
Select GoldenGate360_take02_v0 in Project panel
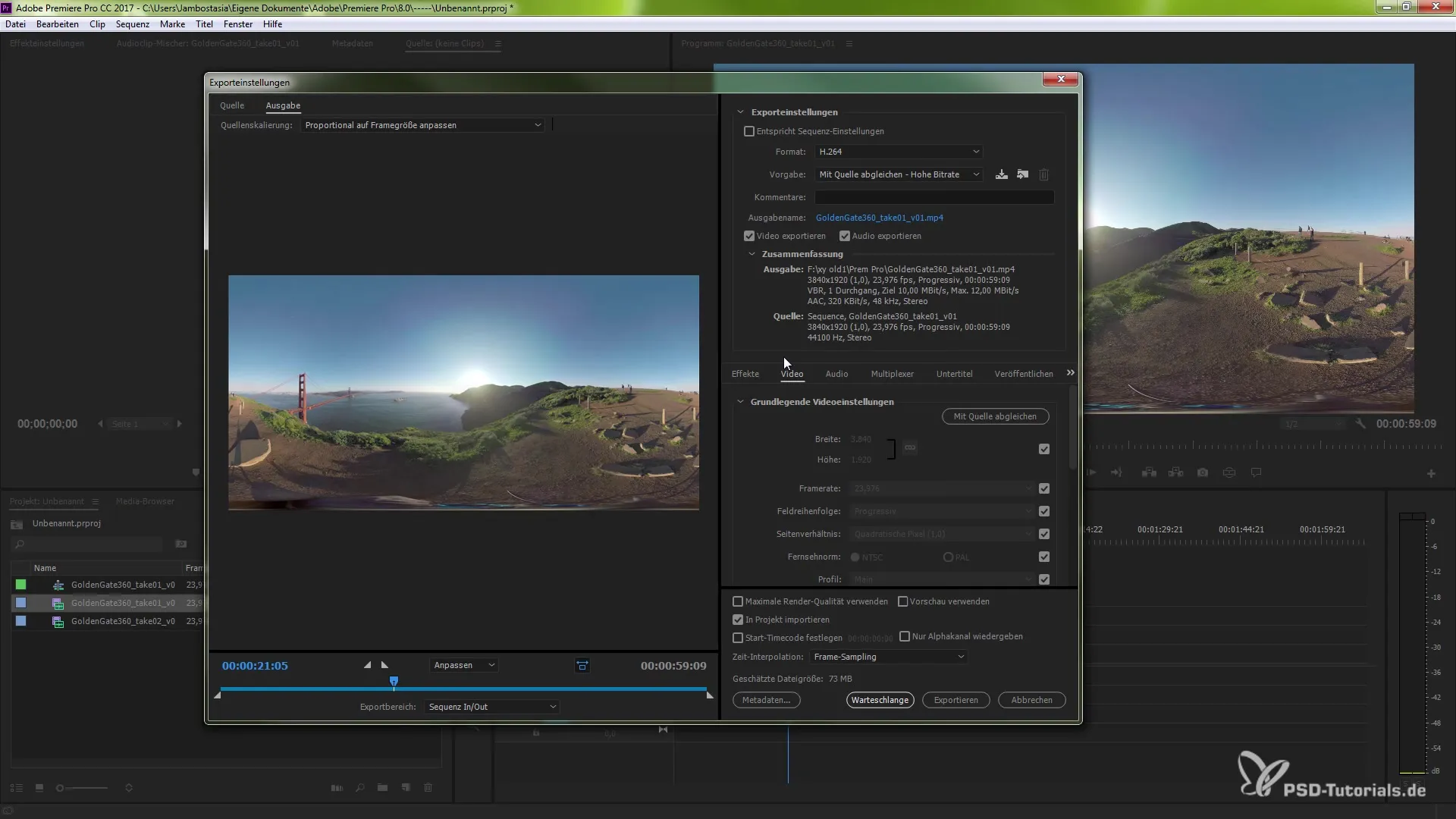[x=123, y=621]
